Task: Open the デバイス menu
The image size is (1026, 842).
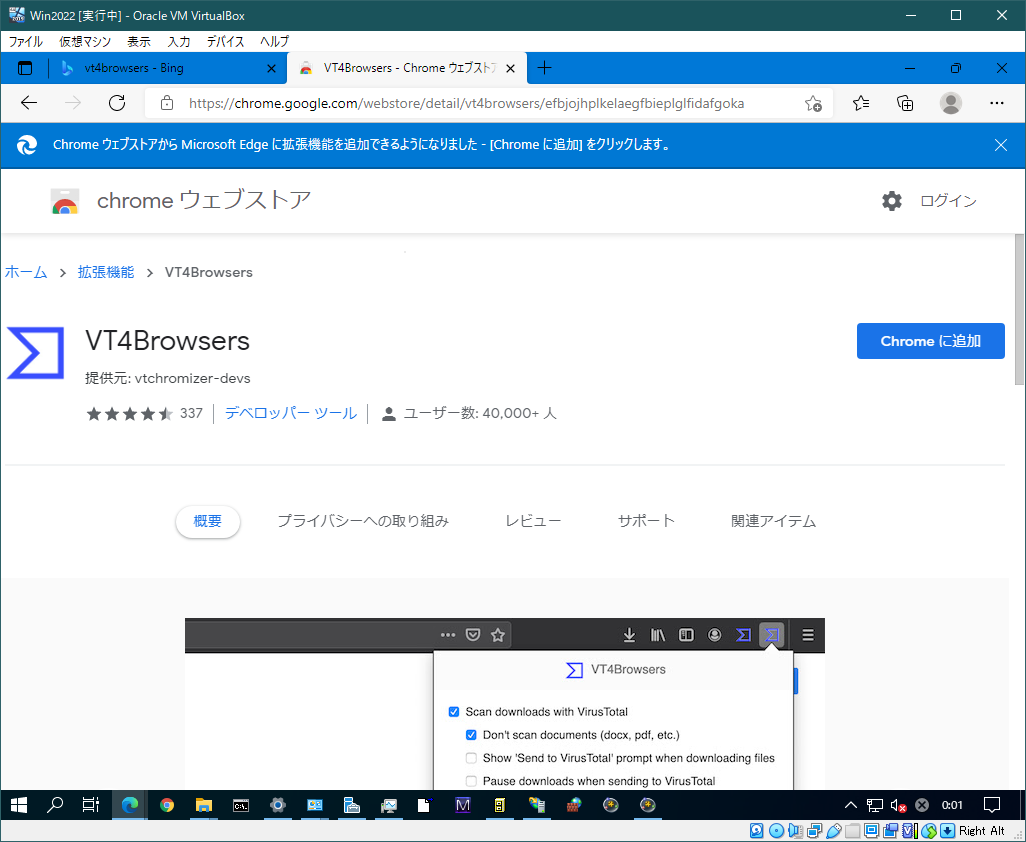Action: coord(225,42)
